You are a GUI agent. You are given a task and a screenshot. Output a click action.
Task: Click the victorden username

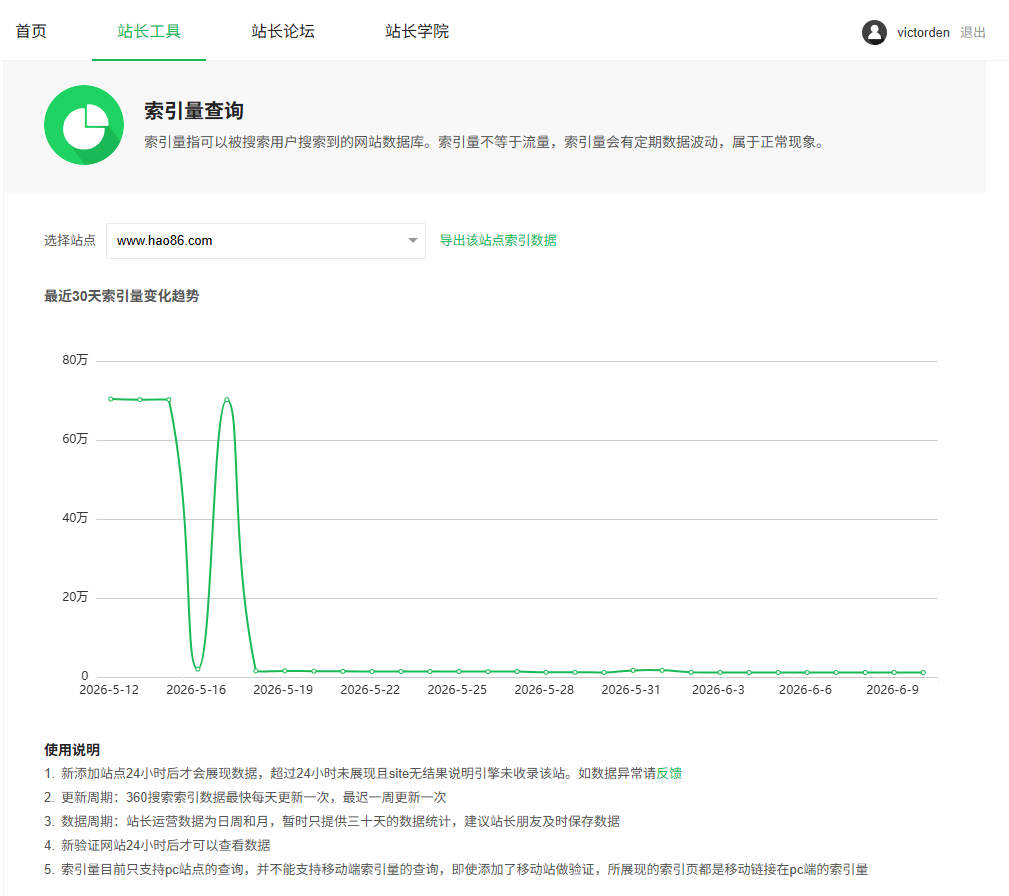pos(923,32)
